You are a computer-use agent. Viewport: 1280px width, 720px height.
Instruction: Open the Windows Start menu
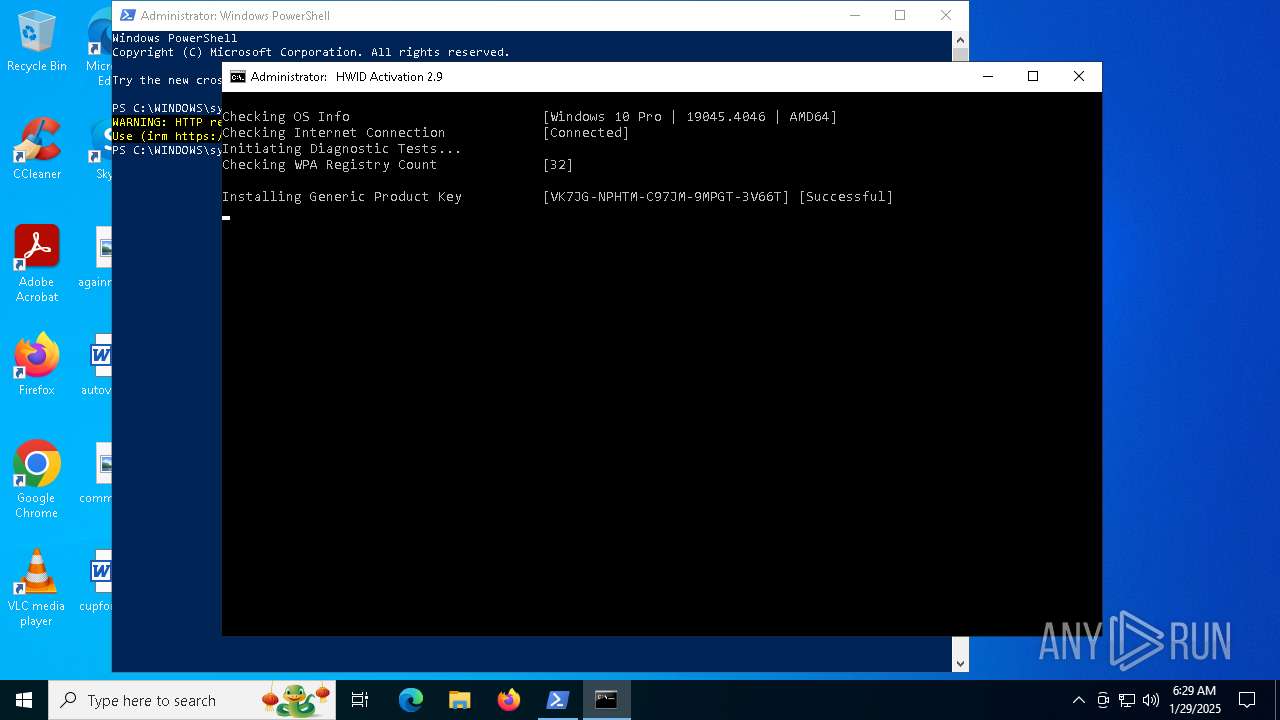[x=24, y=700]
